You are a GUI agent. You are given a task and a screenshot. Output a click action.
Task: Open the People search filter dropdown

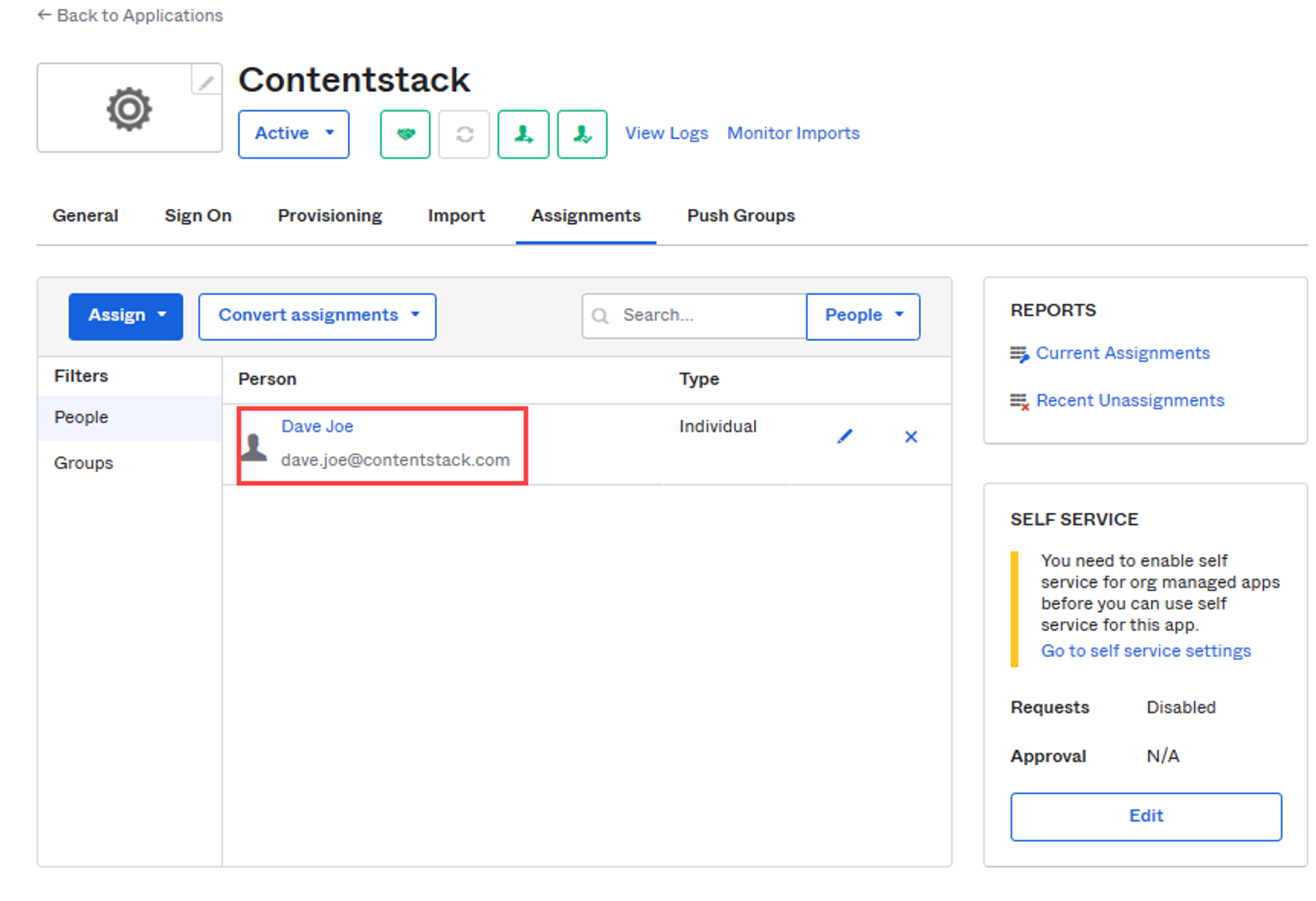tap(864, 317)
